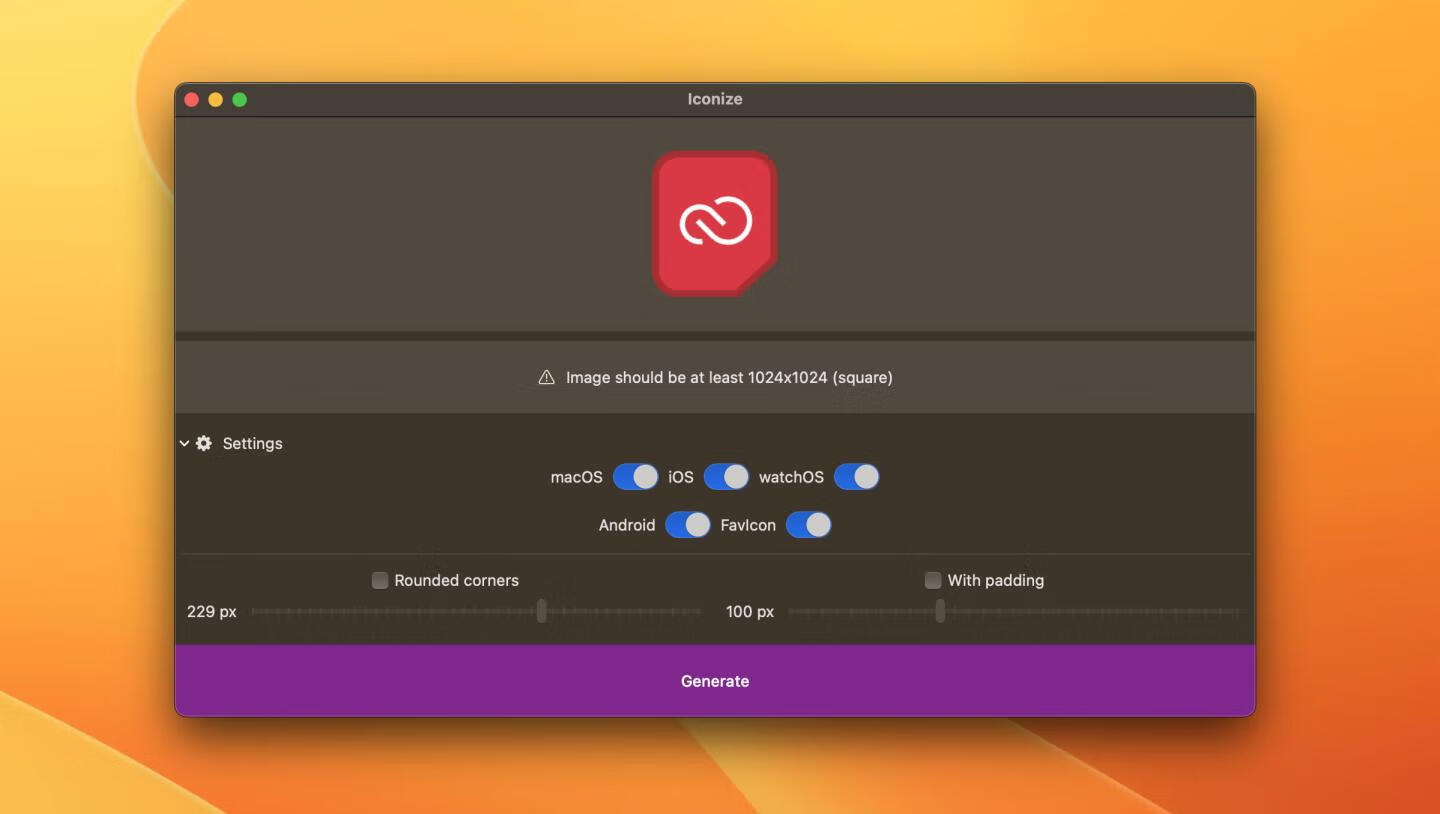Screen dimensions: 1440x814
Task: Click the iOS label
Action: [x=681, y=477]
